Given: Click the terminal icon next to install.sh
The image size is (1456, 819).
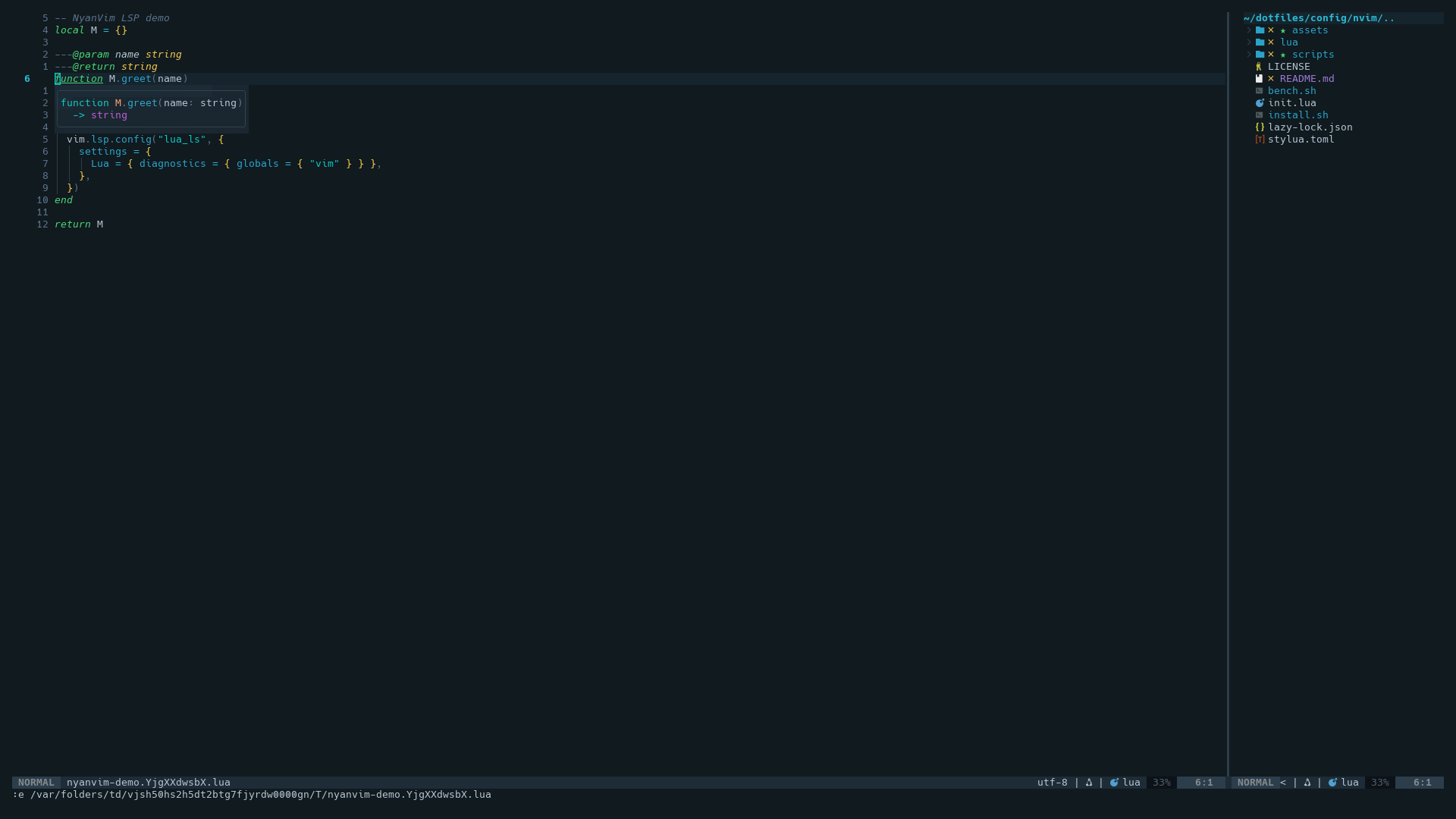Looking at the screenshot, I should (x=1259, y=115).
